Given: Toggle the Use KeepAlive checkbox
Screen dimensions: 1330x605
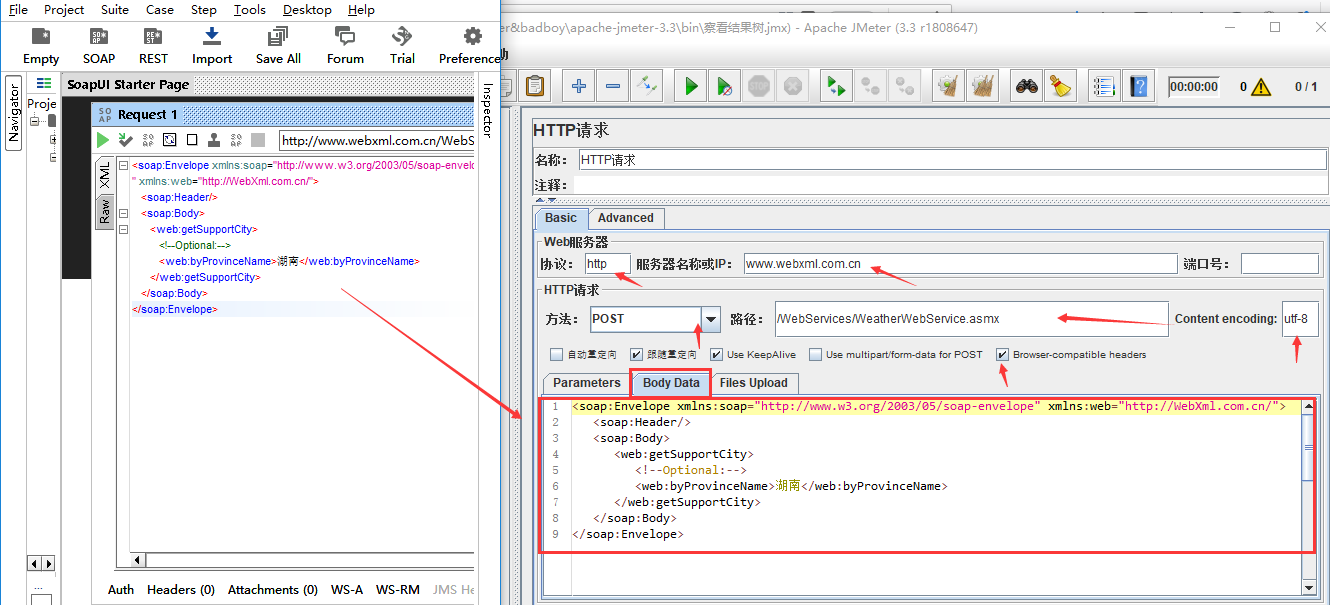Looking at the screenshot, I should (x=716, y=355).
